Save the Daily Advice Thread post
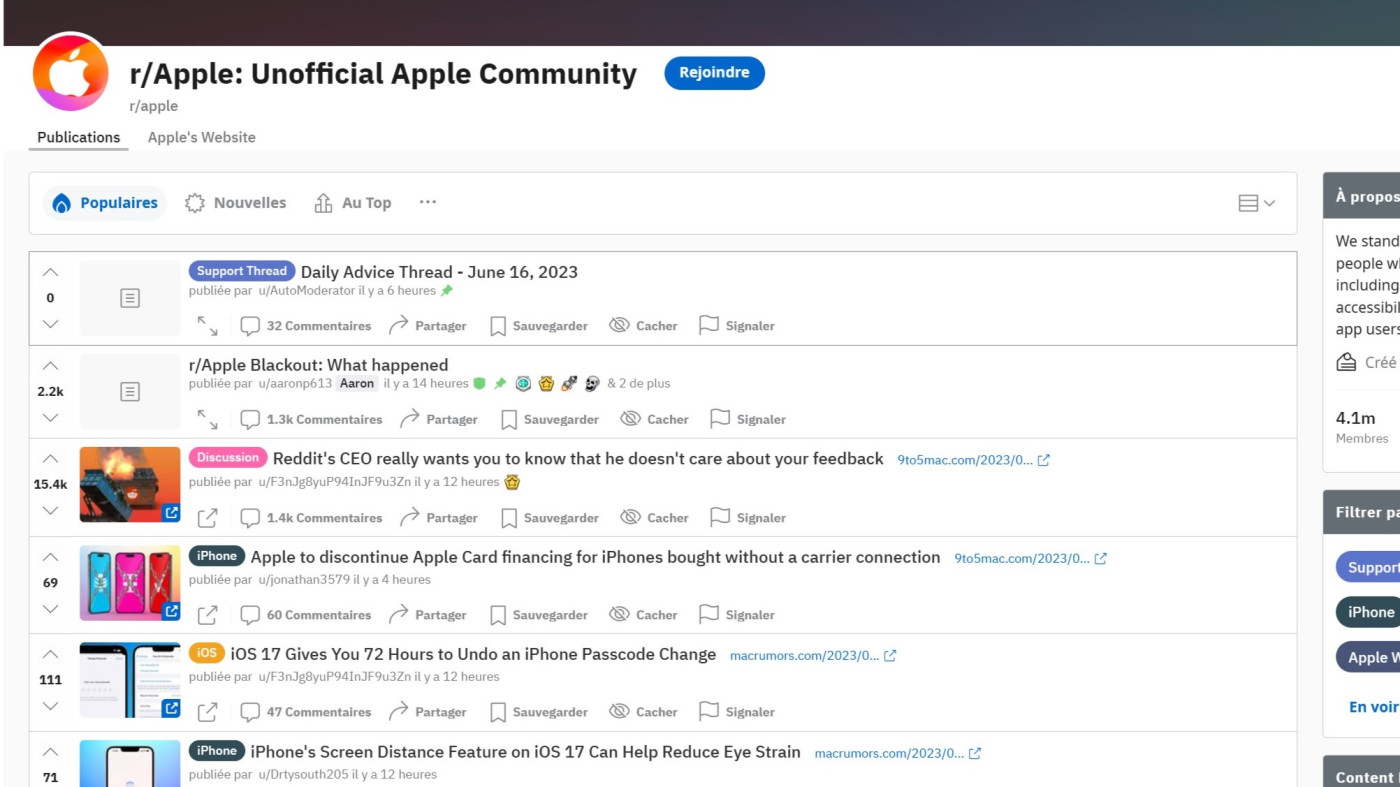Screen dimensions: 1400x787 538,326
